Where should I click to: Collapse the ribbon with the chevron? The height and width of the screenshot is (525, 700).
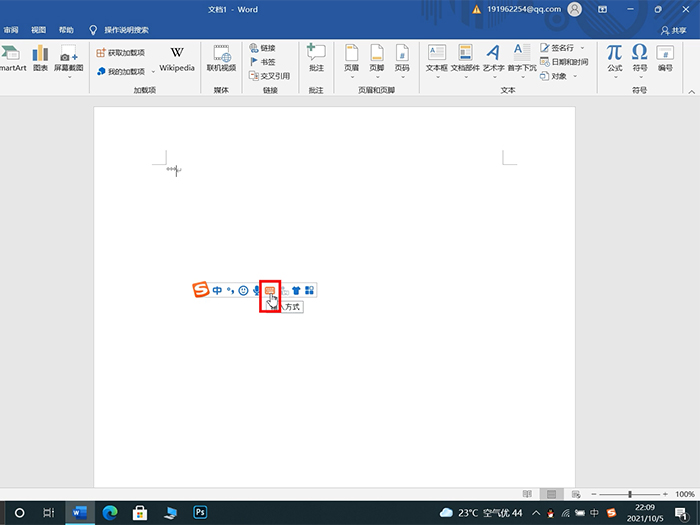692,92
